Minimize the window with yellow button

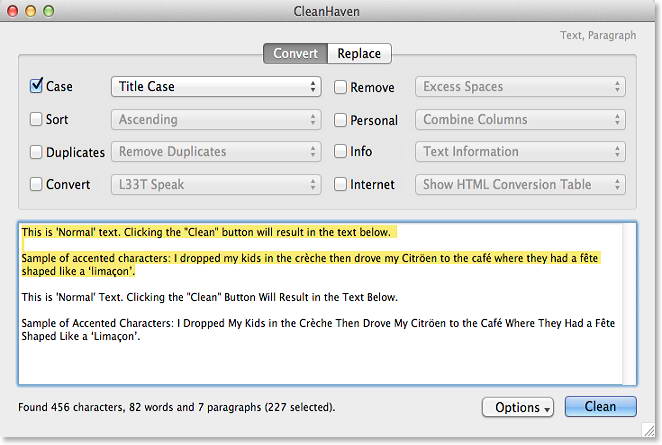click(30, 11)
